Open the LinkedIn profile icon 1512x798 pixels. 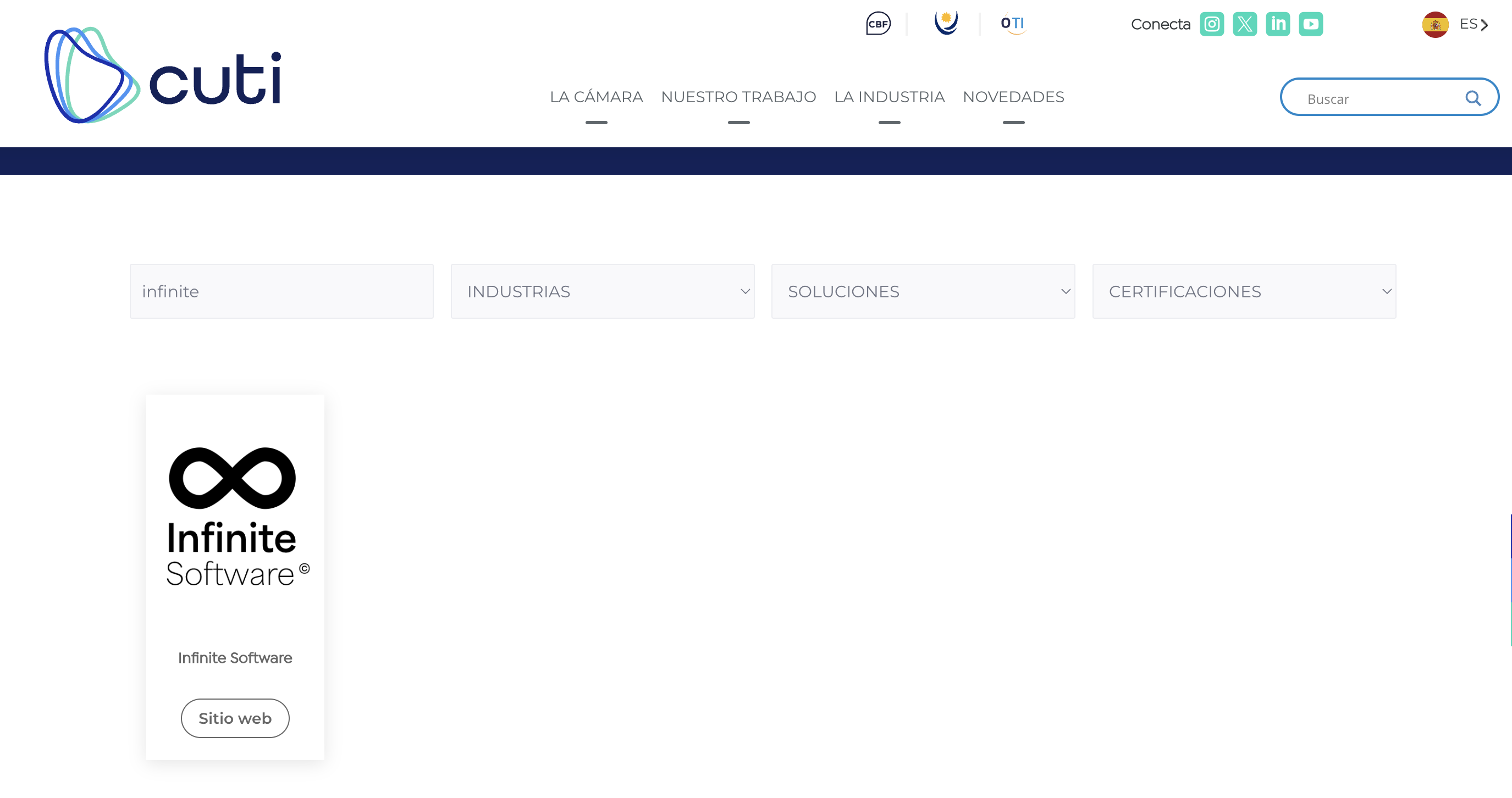click(x=1277, y=24)
